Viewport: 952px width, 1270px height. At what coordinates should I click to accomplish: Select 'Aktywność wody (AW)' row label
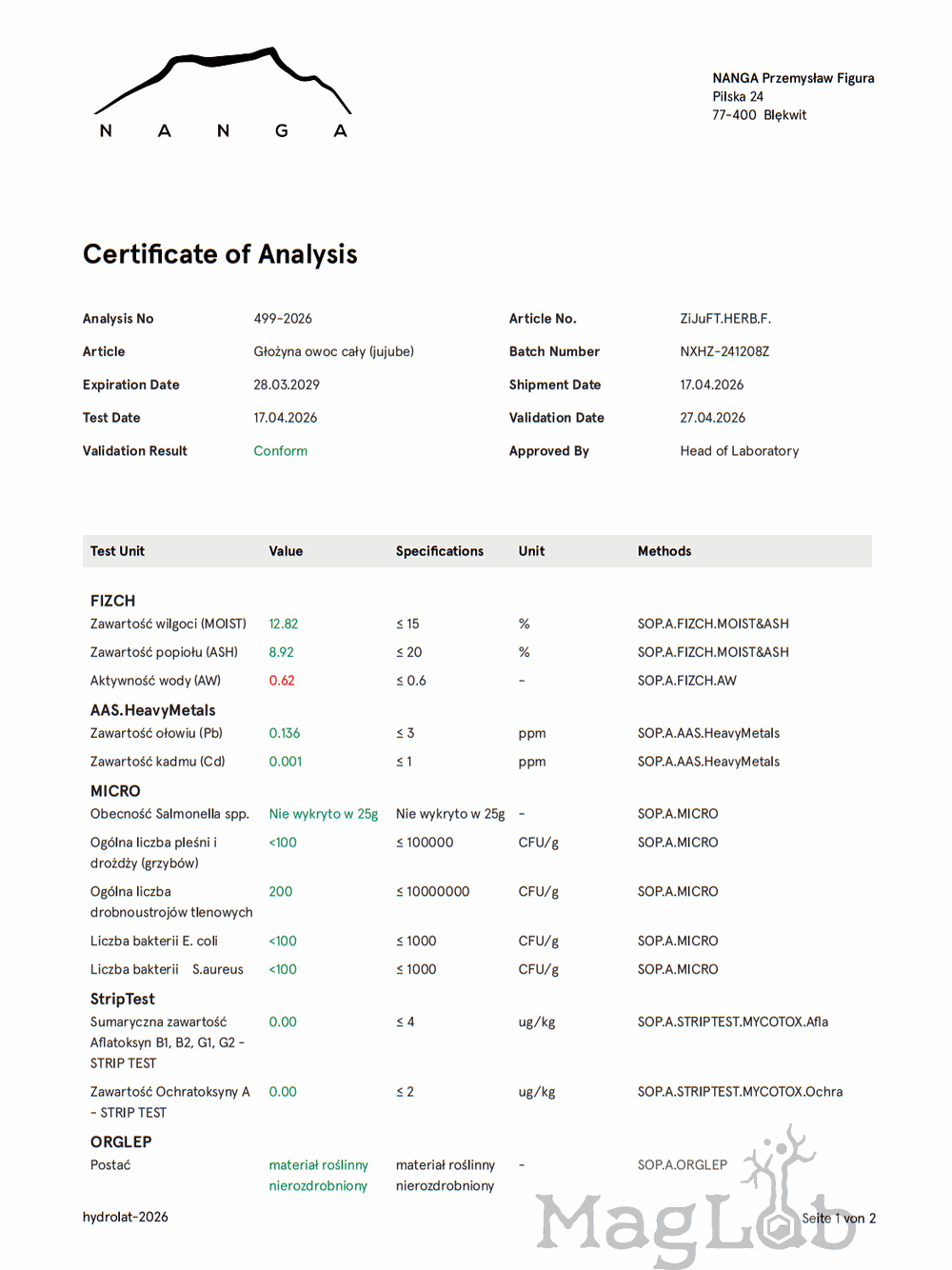pos(155,681)
